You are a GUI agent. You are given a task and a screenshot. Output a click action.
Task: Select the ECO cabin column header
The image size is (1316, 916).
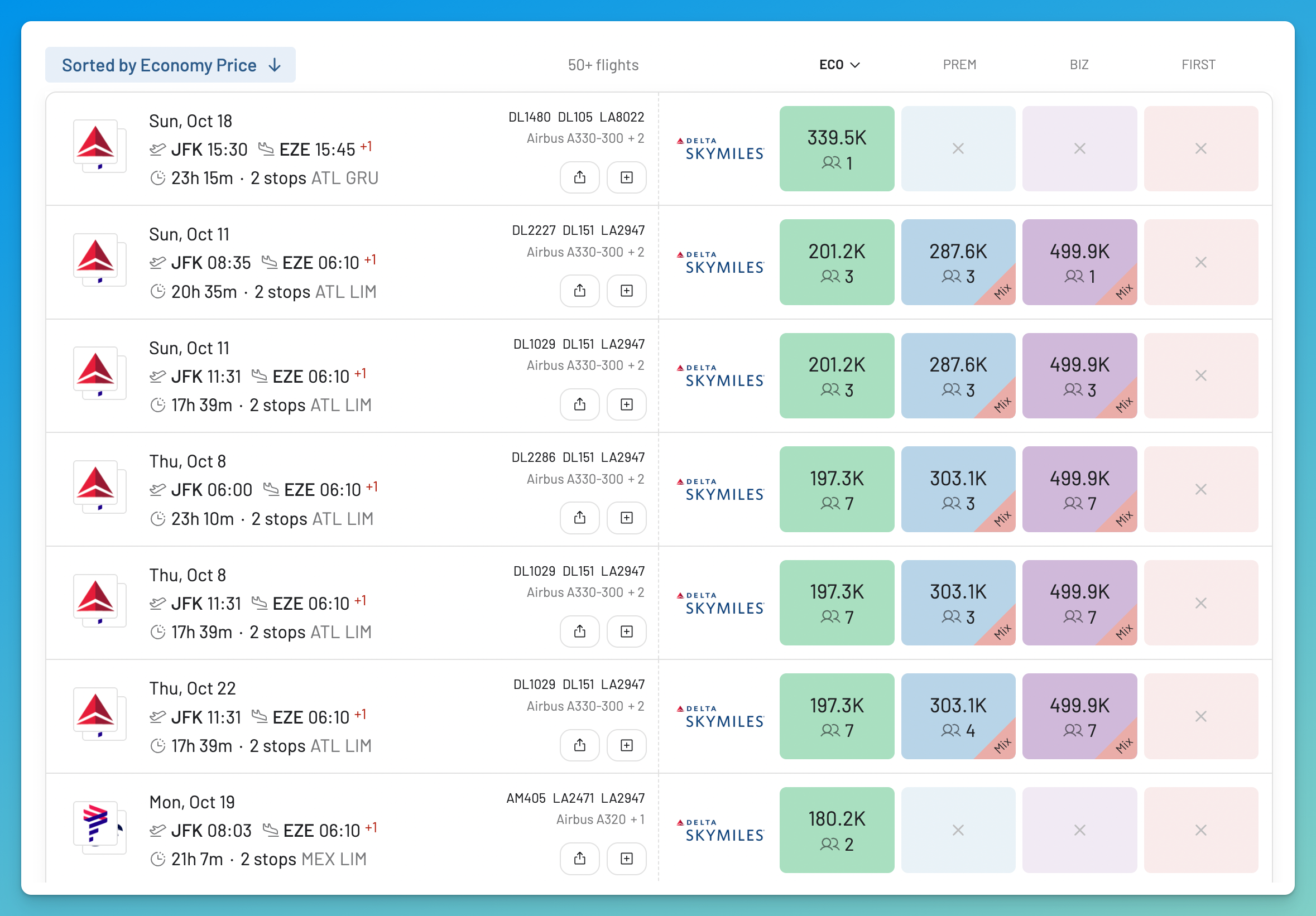[839, 65]
